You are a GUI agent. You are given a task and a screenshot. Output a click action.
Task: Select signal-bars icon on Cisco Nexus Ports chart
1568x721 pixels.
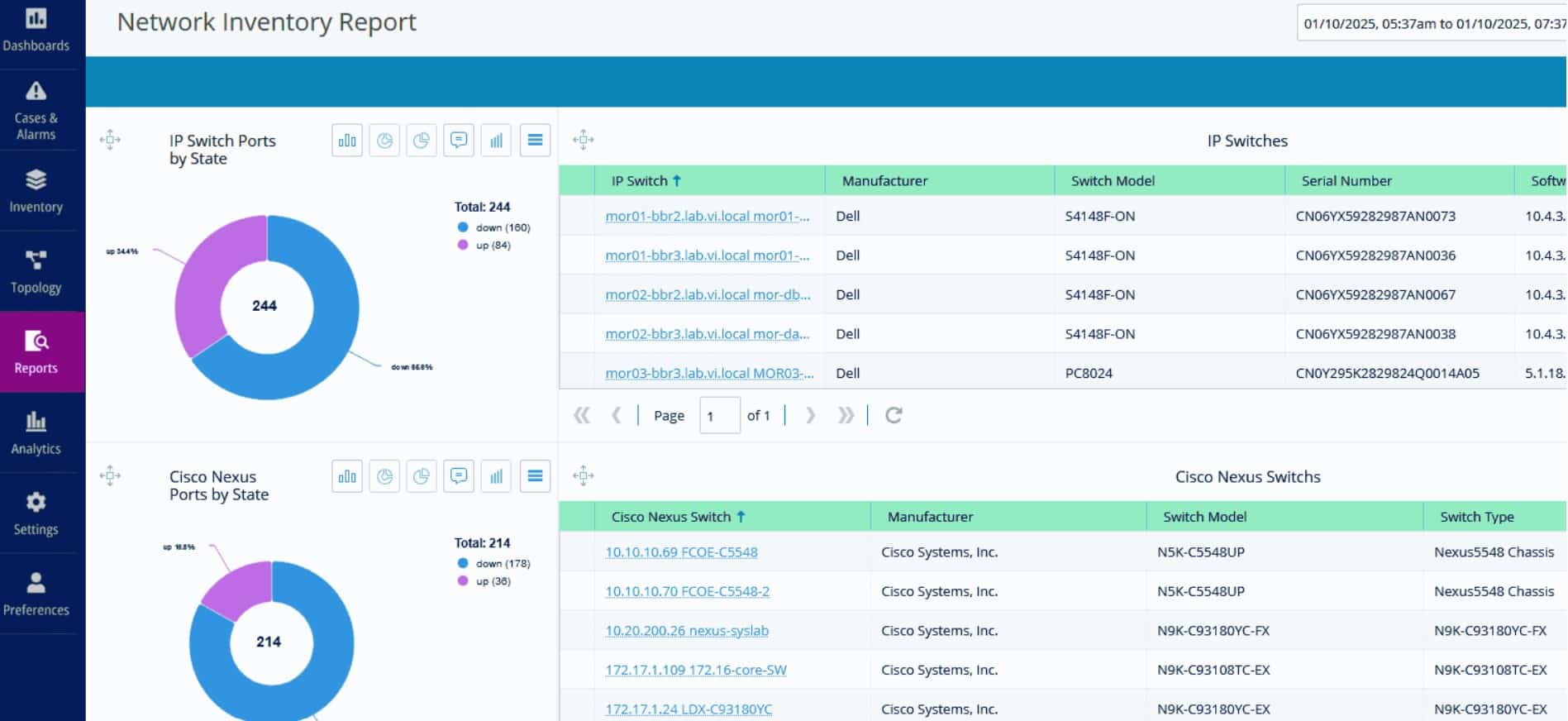496,476
